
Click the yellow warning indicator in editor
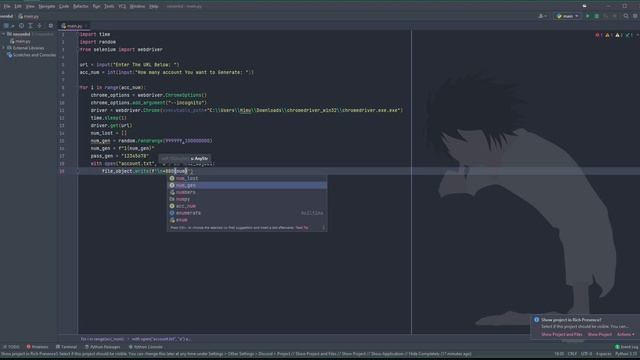click(609, 36)
